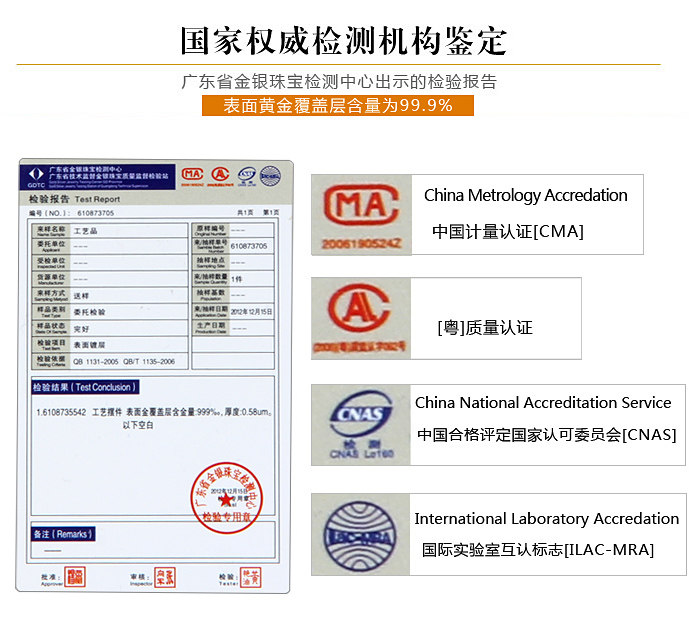The image size is (700, 638).
Task: Click the inspector's red stamp at certificate bottom
Action: [163, 575]
